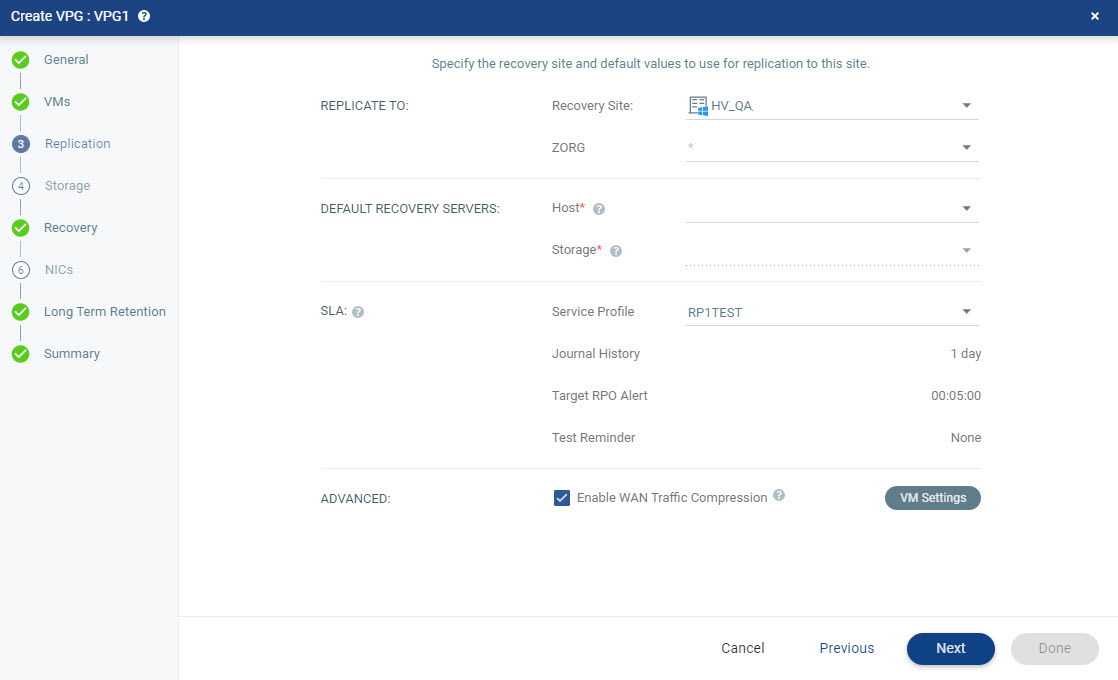Viewport: 1118px width, 680px height.
Task: Click the green check icon beside General
Action: [21, 60]
